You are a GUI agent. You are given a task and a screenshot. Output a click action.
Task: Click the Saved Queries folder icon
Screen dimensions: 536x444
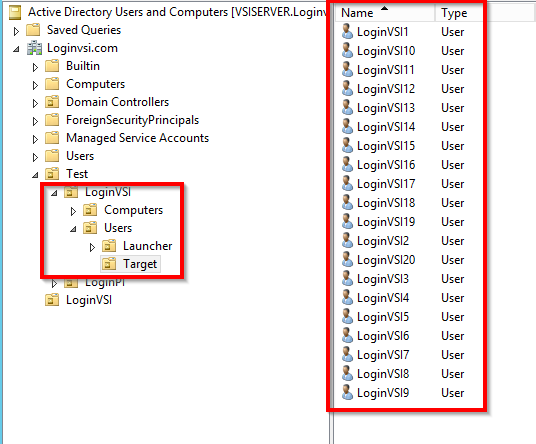coord(33,30)
